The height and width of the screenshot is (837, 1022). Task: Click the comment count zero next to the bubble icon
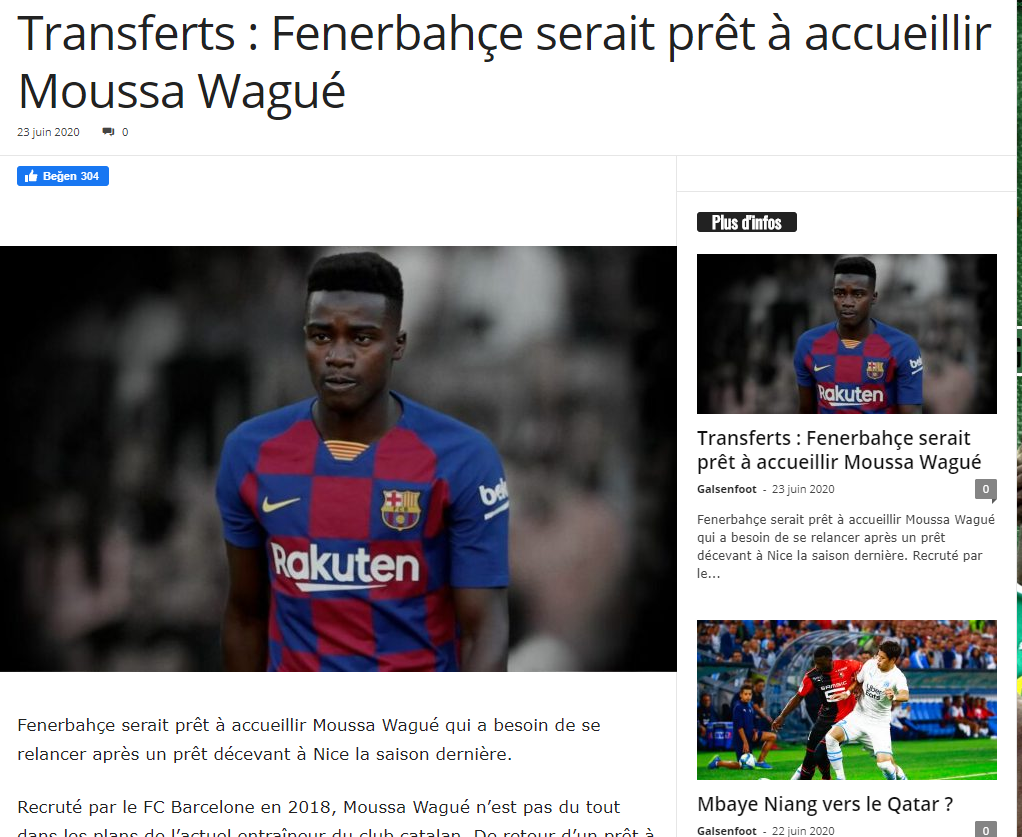pyautogui.click(x=125, y=132)
